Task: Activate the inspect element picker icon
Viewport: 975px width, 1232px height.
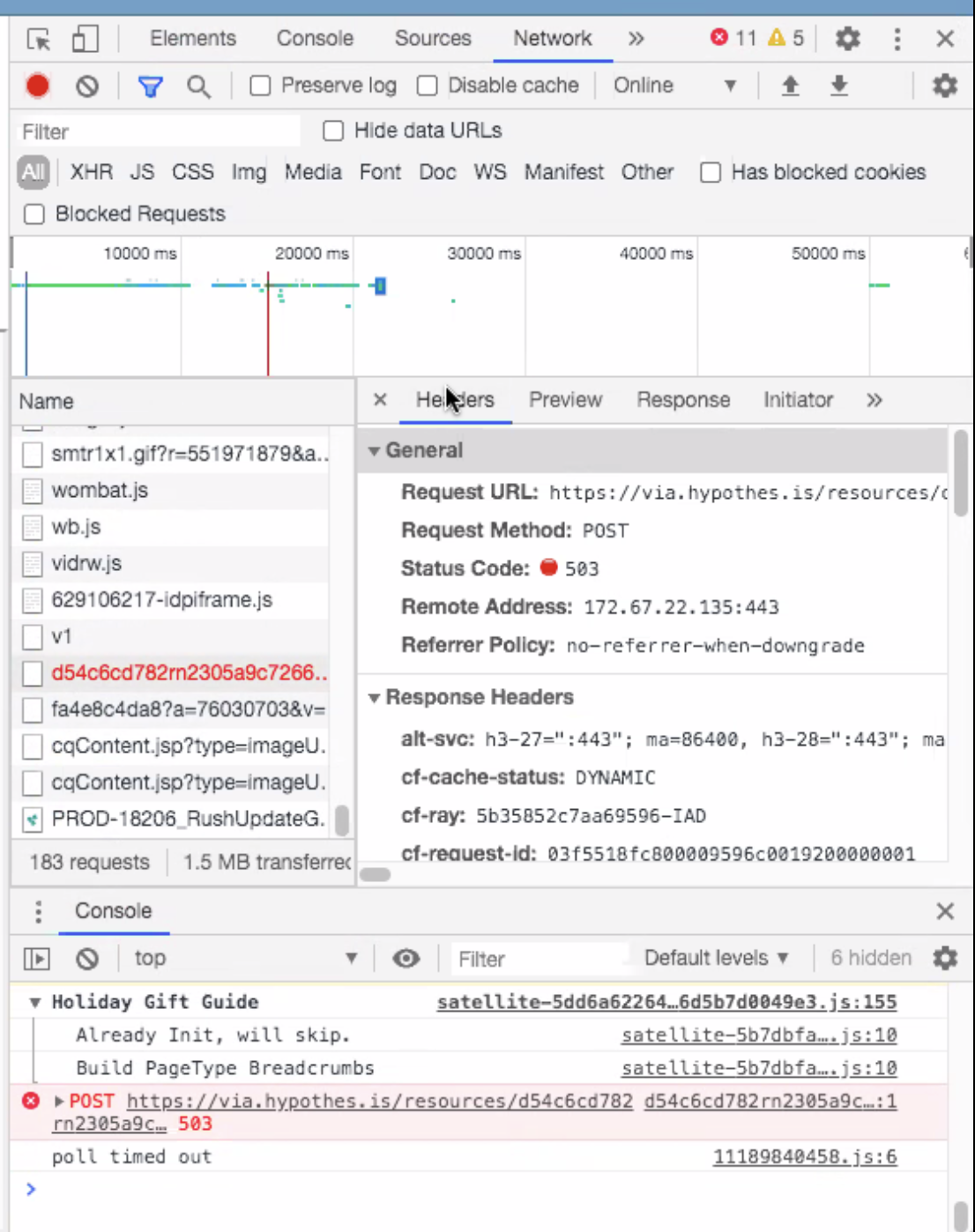Action: 39,39
